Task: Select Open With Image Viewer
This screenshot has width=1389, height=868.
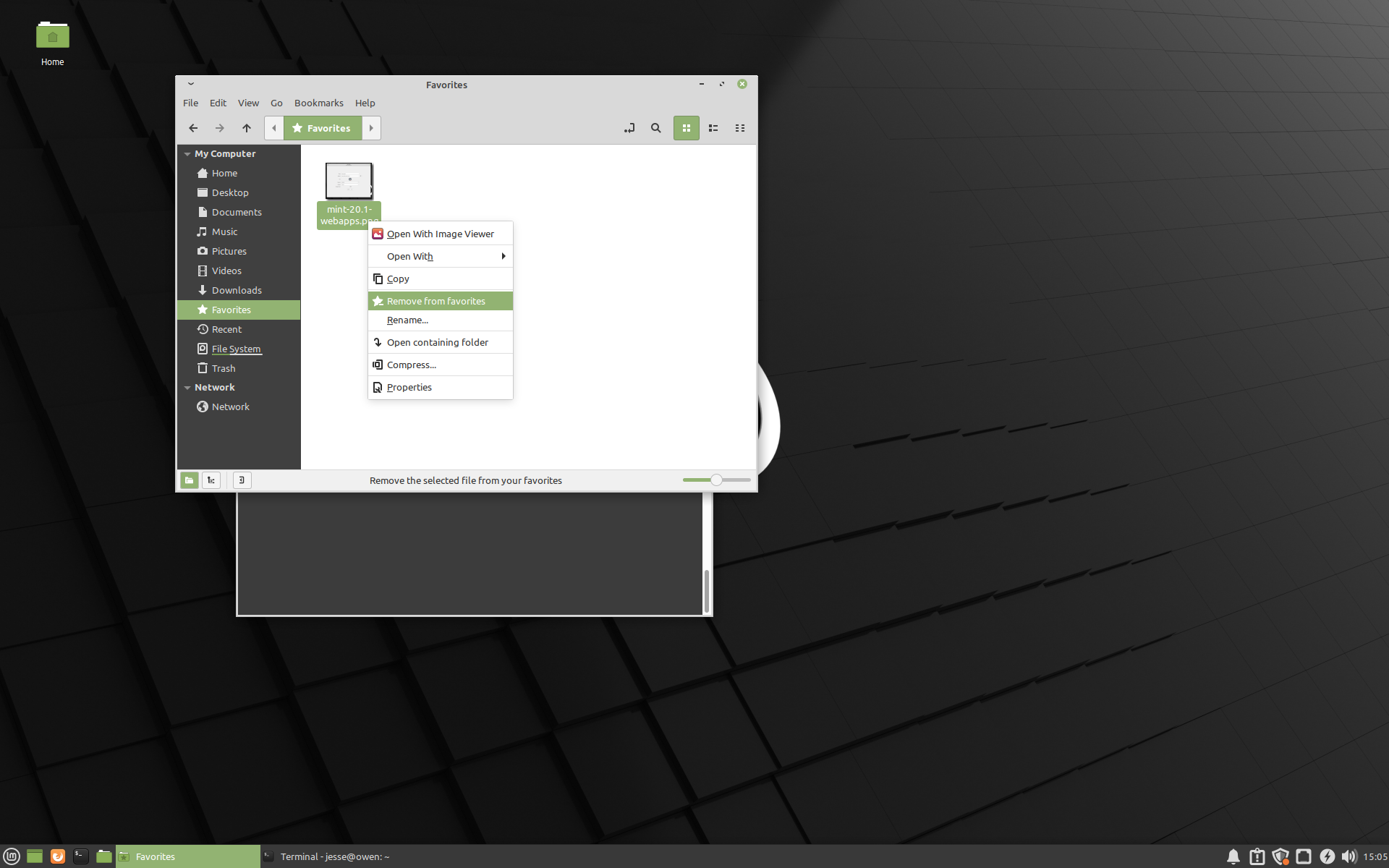Action: (441, 234)
